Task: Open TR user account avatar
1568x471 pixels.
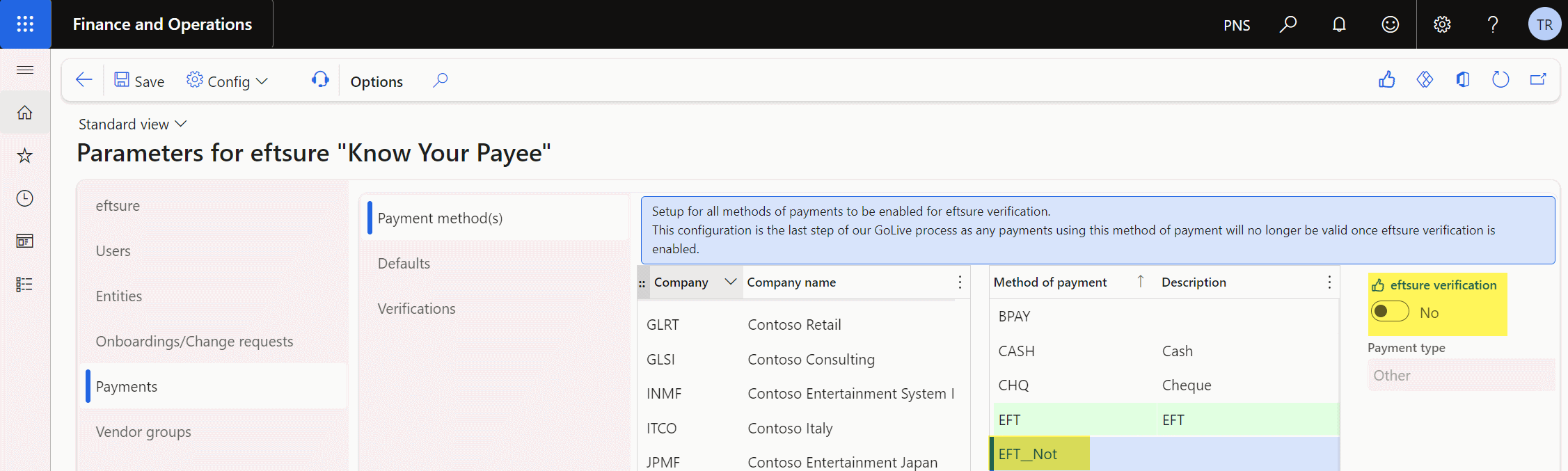Action: coord(1544,24)
